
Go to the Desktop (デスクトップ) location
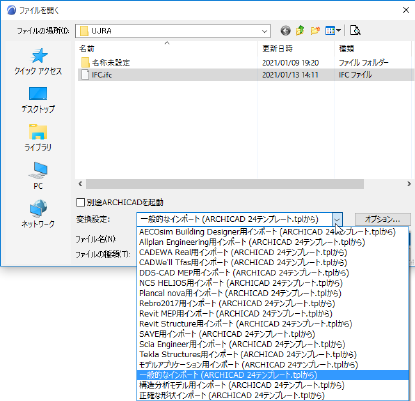click(x=38, y=100)
